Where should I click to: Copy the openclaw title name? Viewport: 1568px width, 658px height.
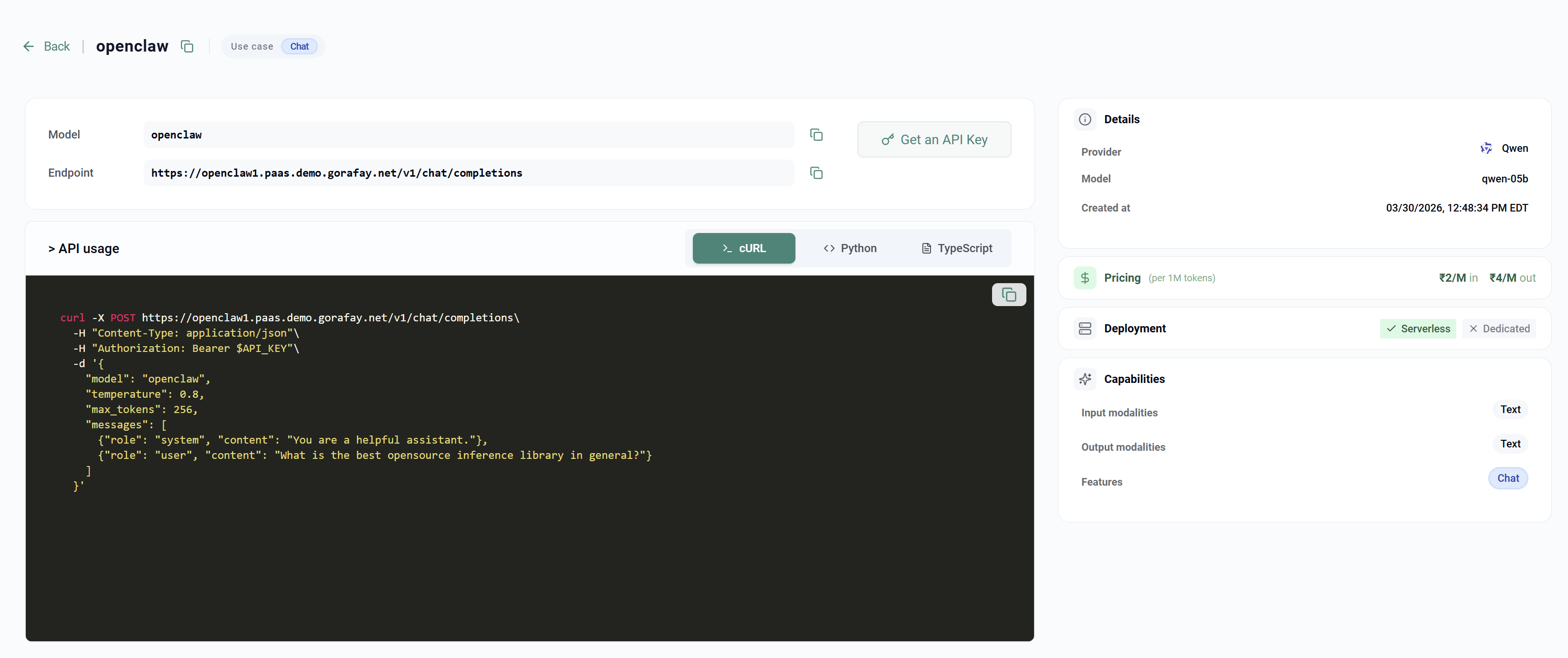(187, 46)
